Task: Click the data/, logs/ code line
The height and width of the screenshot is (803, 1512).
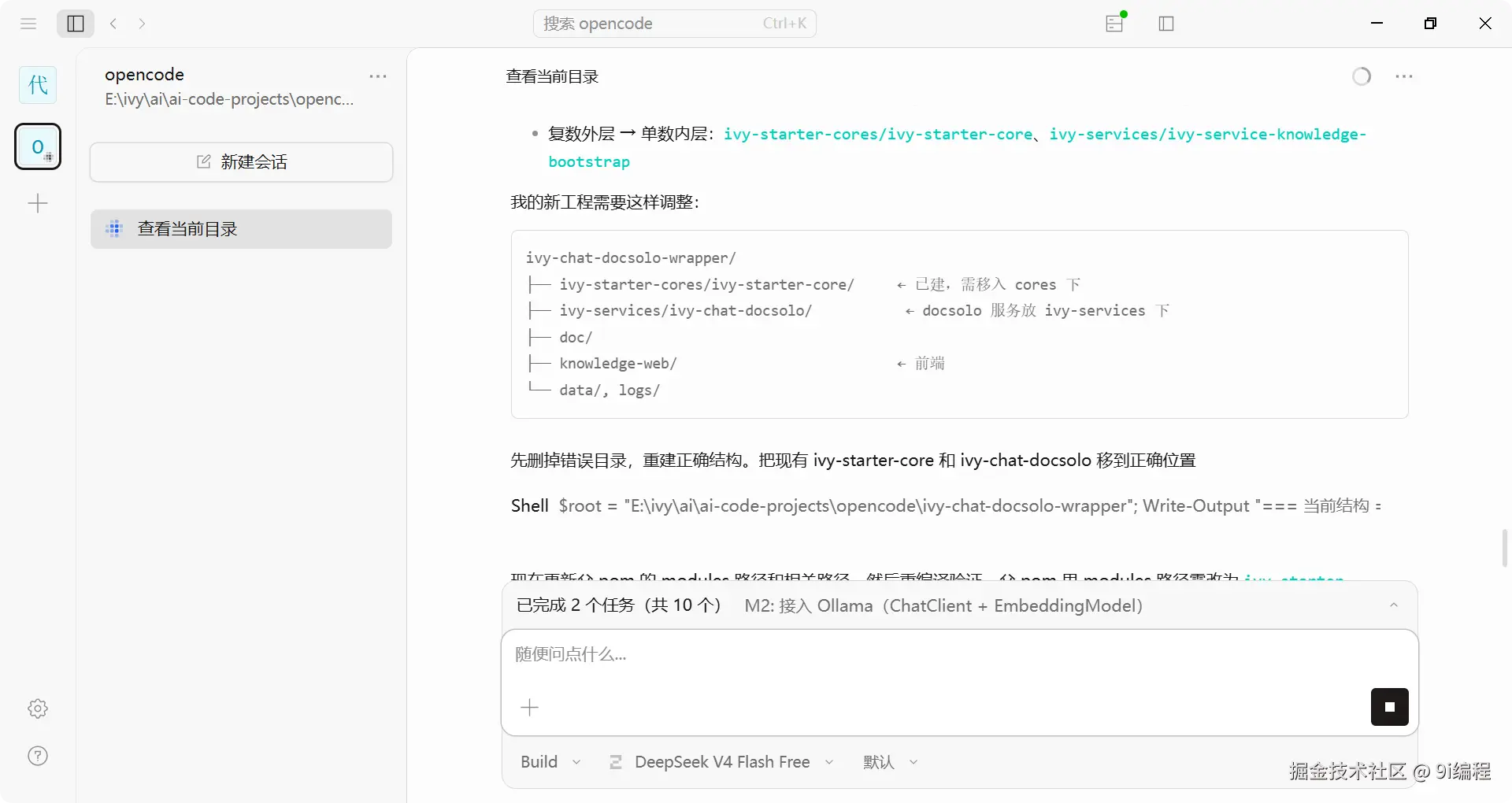Action: (x=610, y=390)
